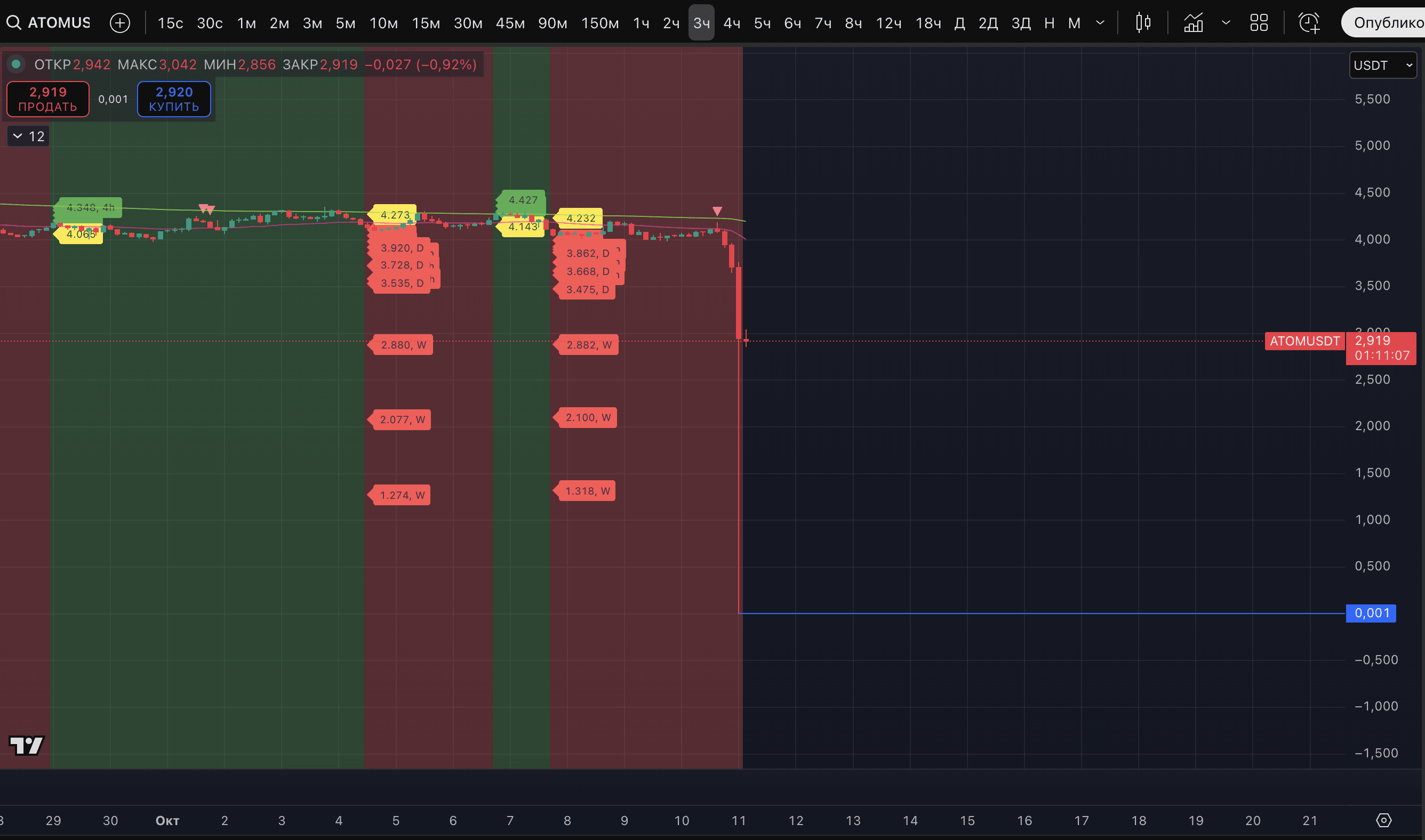Click the add symbol plus icon
Screen dimensions: 1425x840
point(119,22)
